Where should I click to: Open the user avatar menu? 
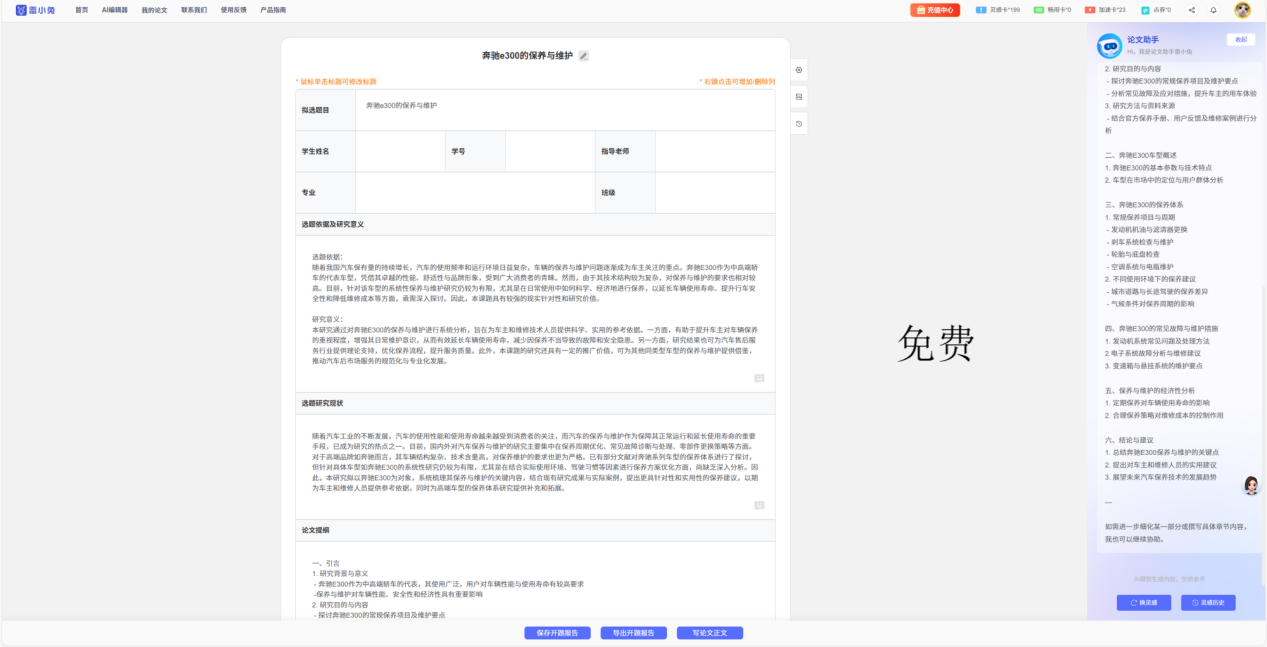pyautogui.click(x=1242, y=10)
